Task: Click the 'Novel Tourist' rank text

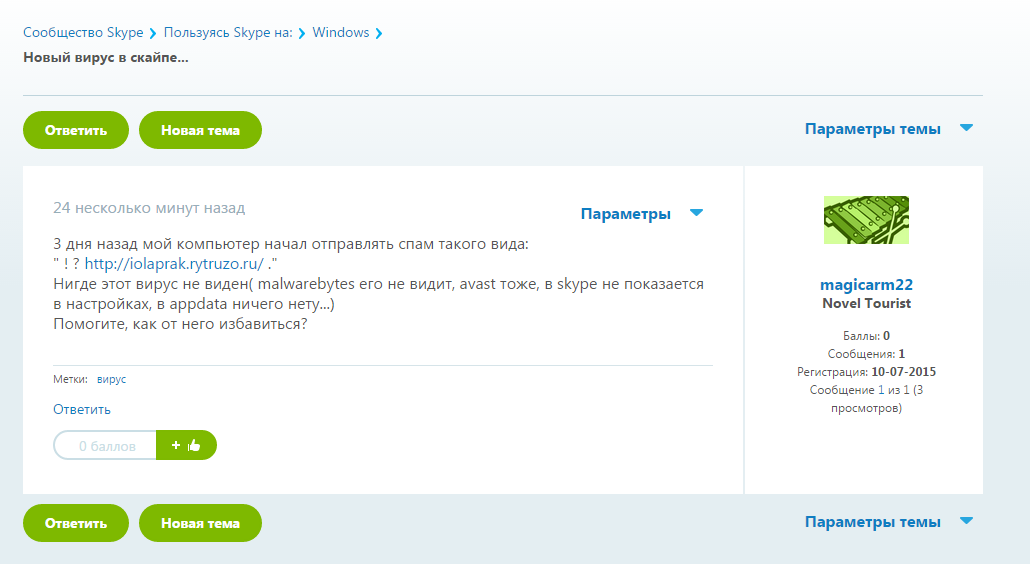Action: pyautogui.click(x=866, y=303)
